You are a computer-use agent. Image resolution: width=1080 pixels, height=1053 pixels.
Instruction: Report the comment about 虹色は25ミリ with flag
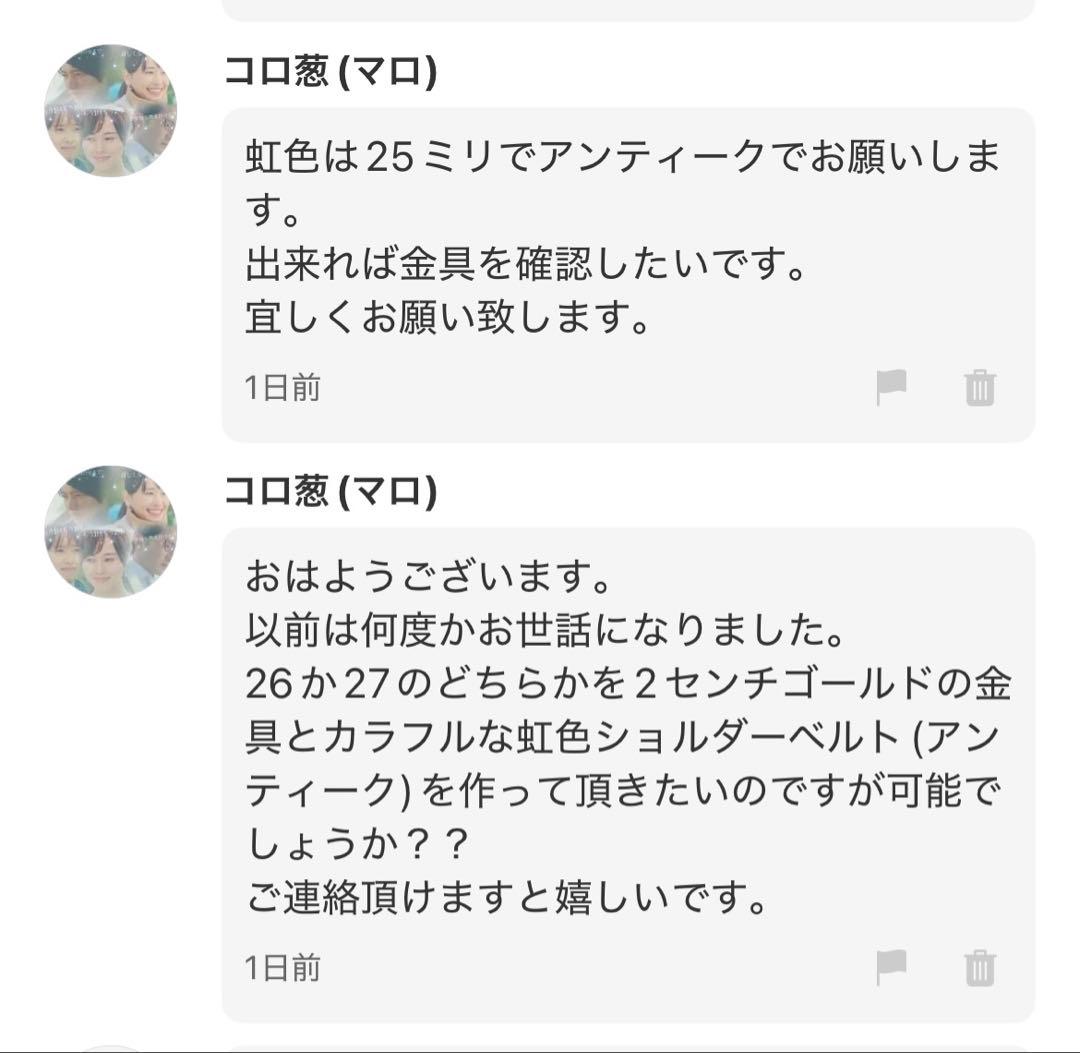click(891, 387)
